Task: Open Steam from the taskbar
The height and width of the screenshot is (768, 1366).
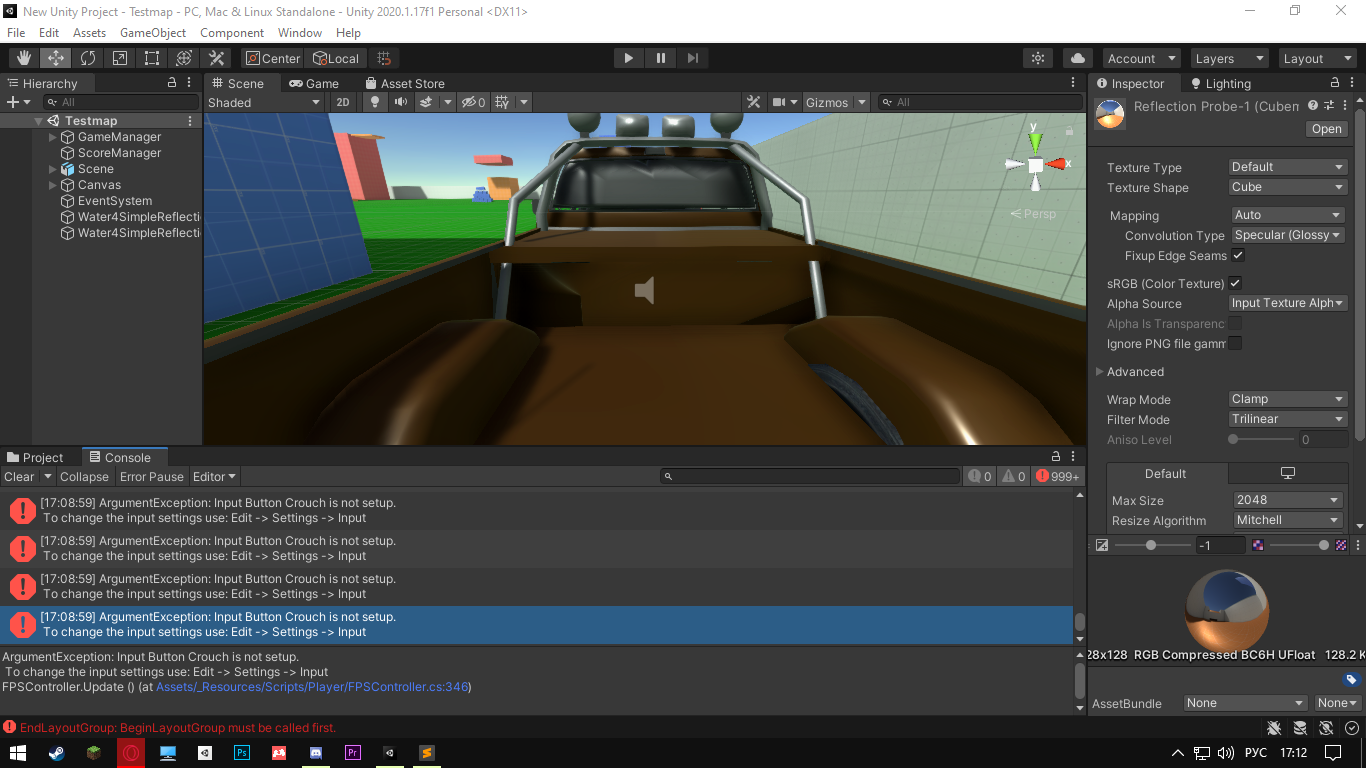Action: tap(56, 753)
